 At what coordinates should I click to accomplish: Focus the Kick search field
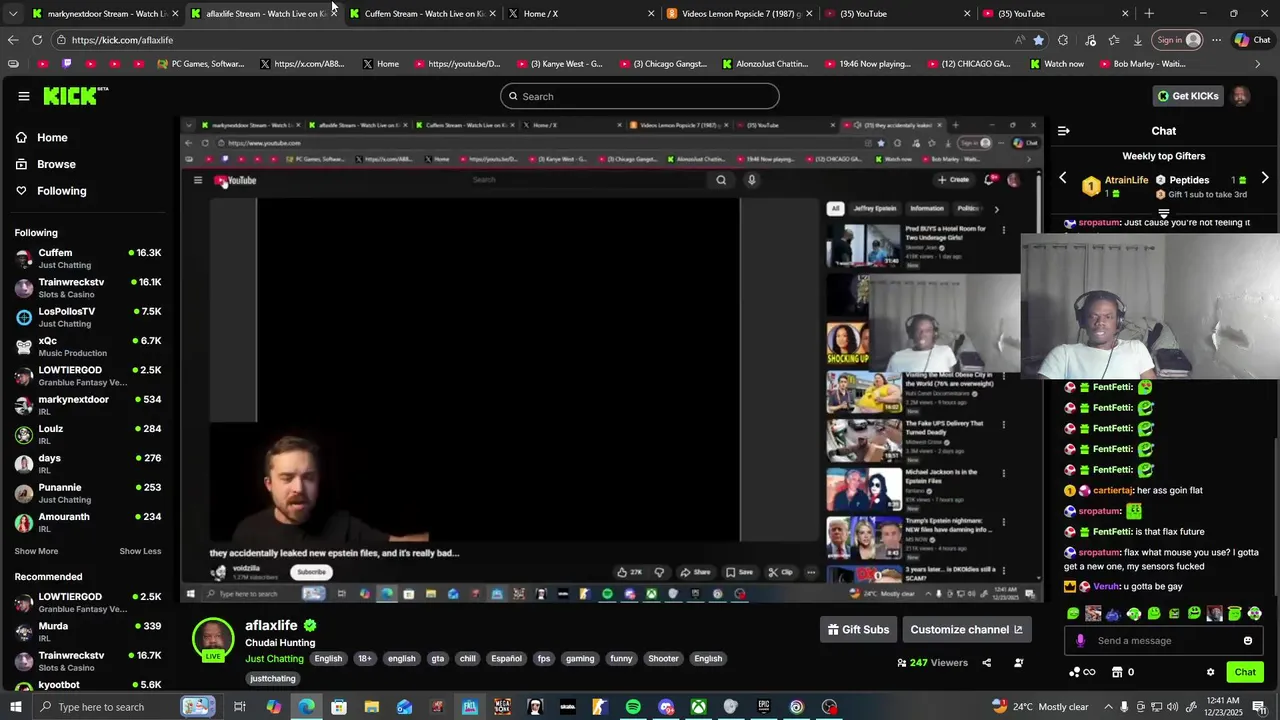[x=640, y=96]
